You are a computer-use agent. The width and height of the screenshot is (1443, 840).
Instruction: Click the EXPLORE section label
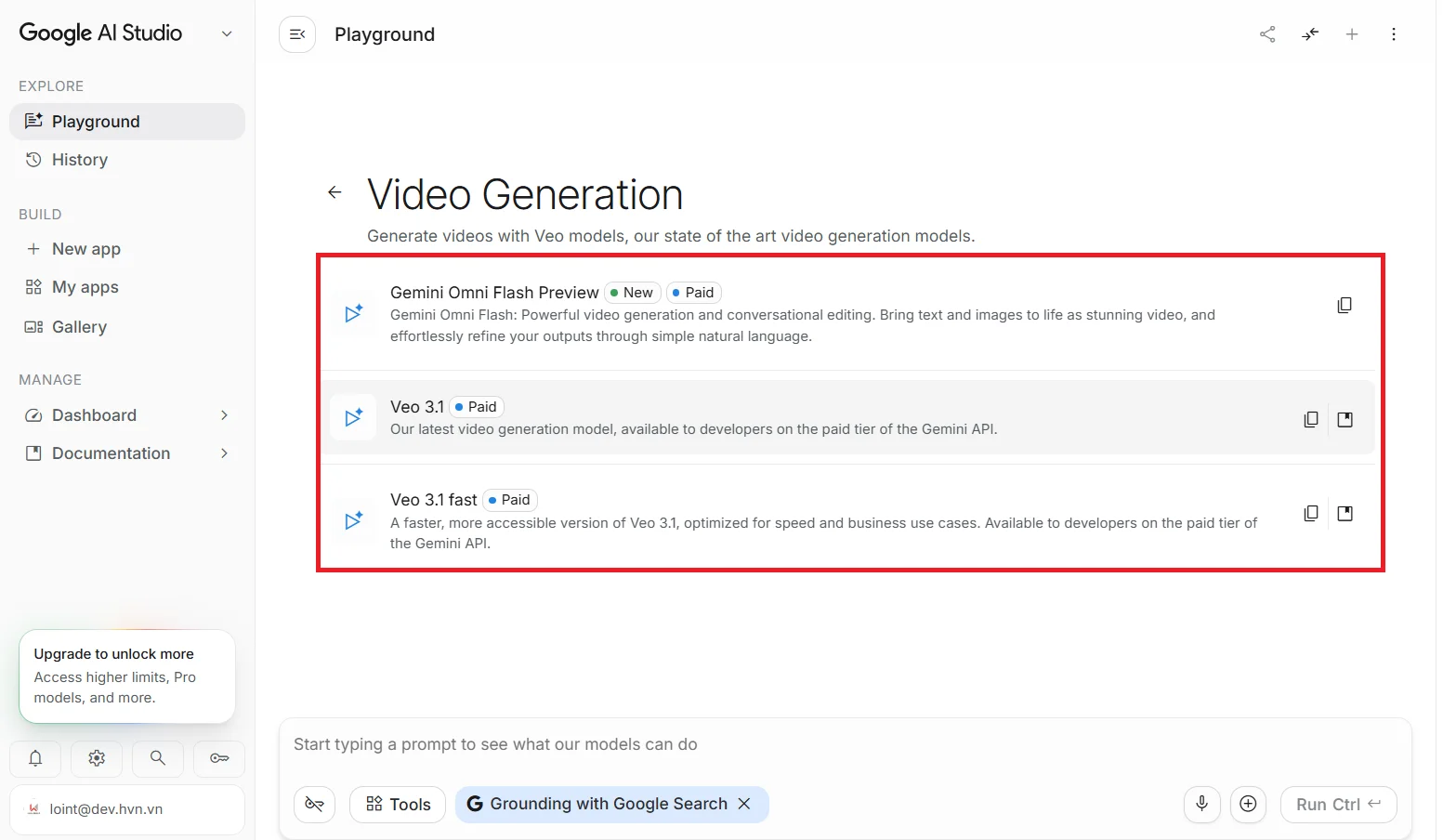tap(51, 86)
